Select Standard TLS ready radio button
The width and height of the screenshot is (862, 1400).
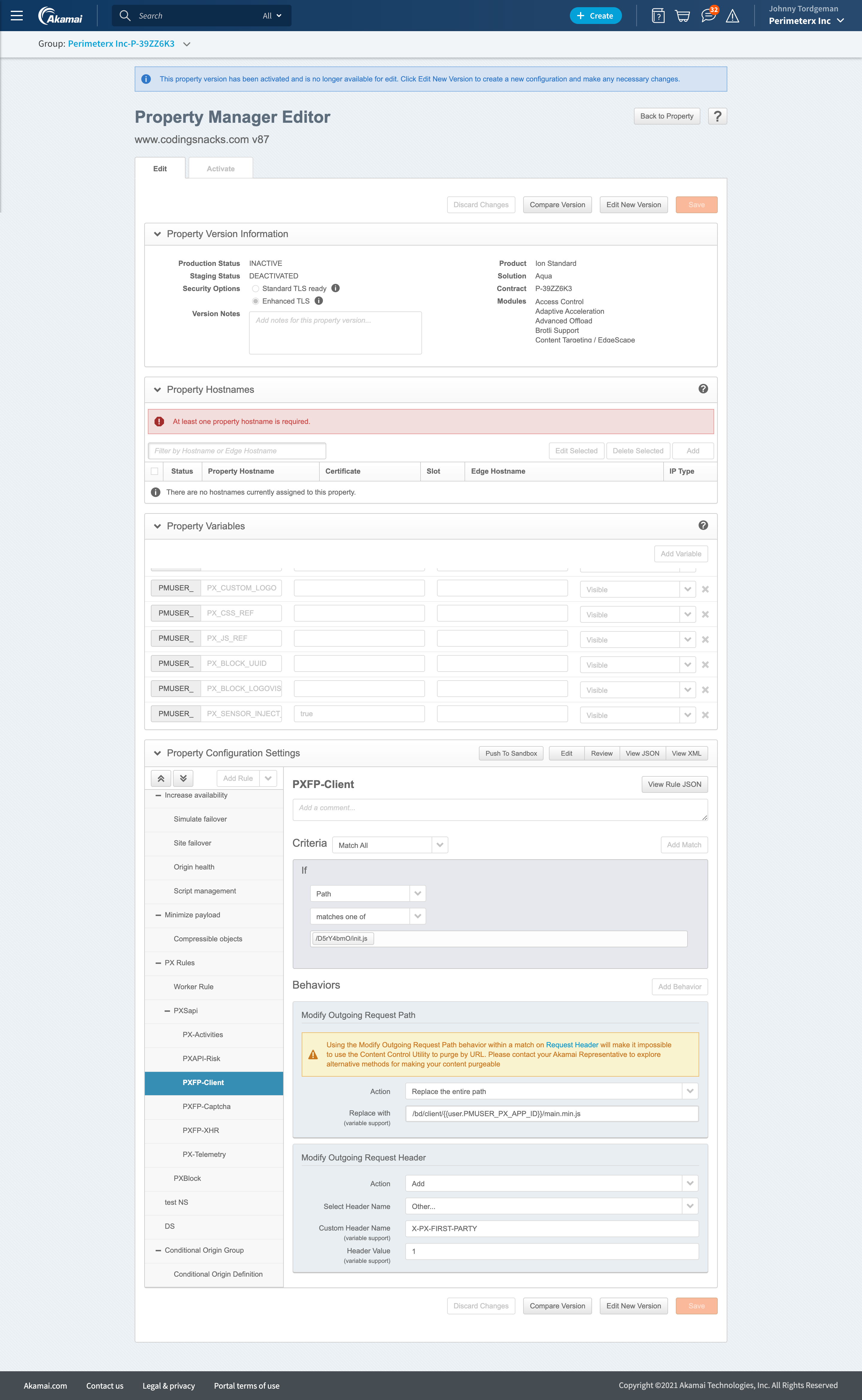tap(255, 289)
